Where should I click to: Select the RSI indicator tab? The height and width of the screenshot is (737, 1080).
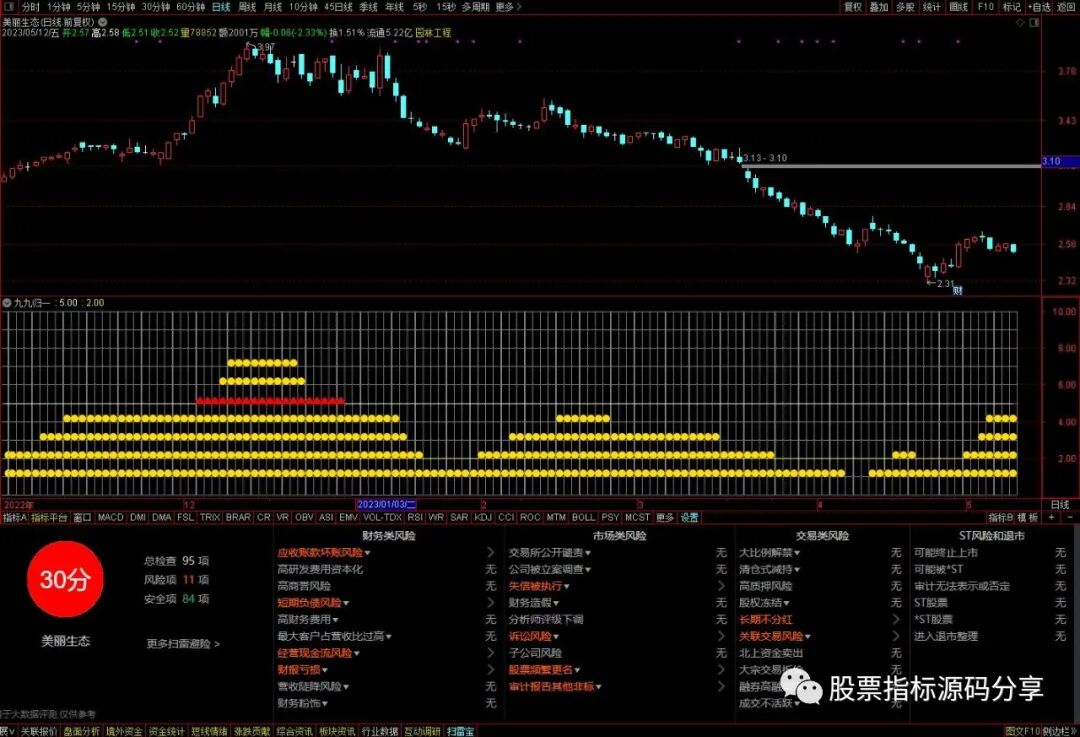(415, 517)
